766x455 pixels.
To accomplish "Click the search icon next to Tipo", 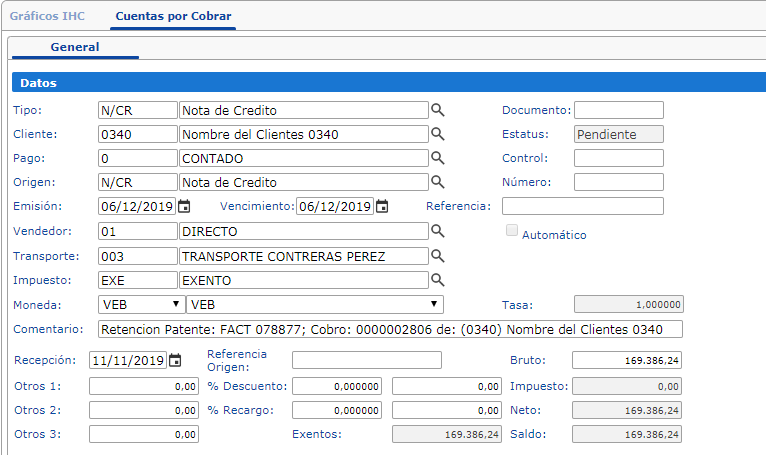I will click(x=437, y=110).
